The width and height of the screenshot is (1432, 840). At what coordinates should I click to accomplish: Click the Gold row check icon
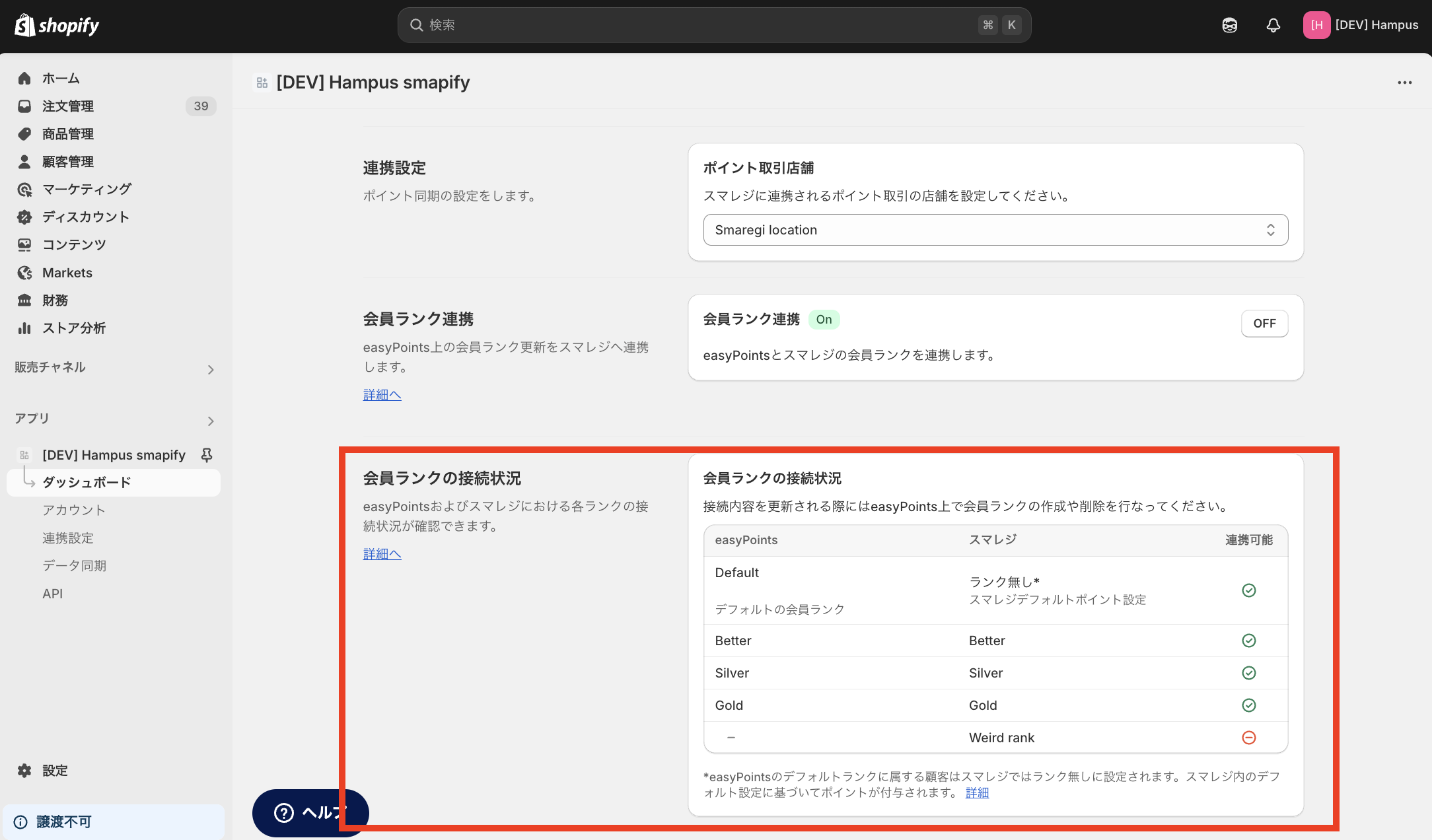pyautogui.click(x=1248, y=705)
